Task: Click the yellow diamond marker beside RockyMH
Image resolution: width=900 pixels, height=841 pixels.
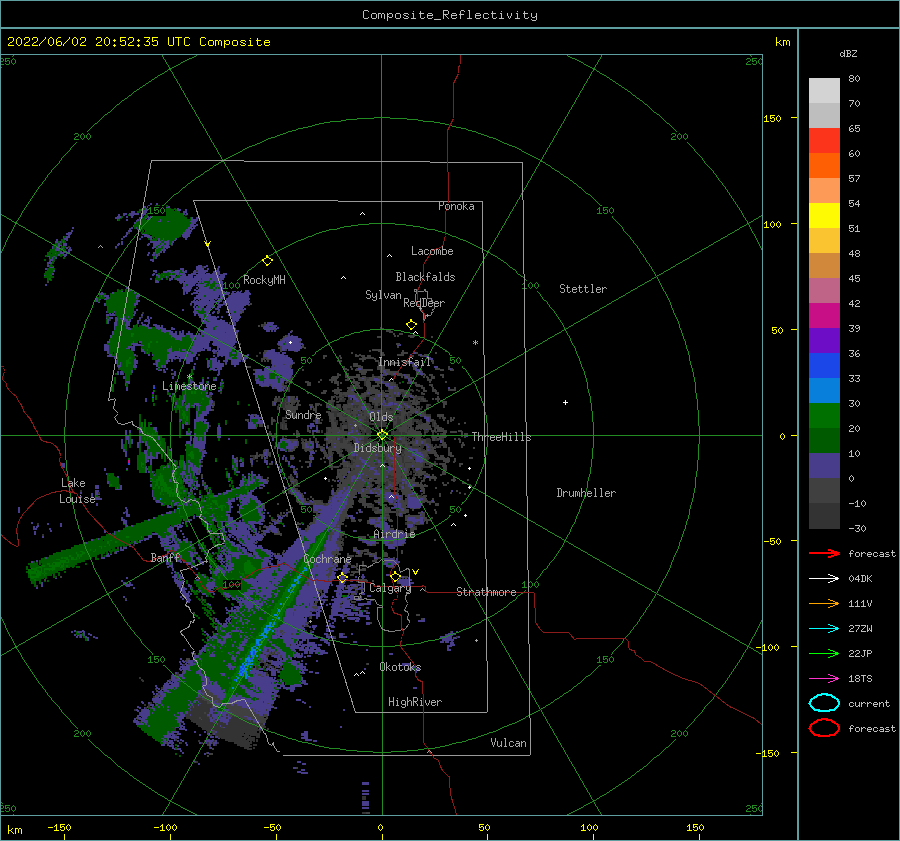Action: [x=267, y=261]
